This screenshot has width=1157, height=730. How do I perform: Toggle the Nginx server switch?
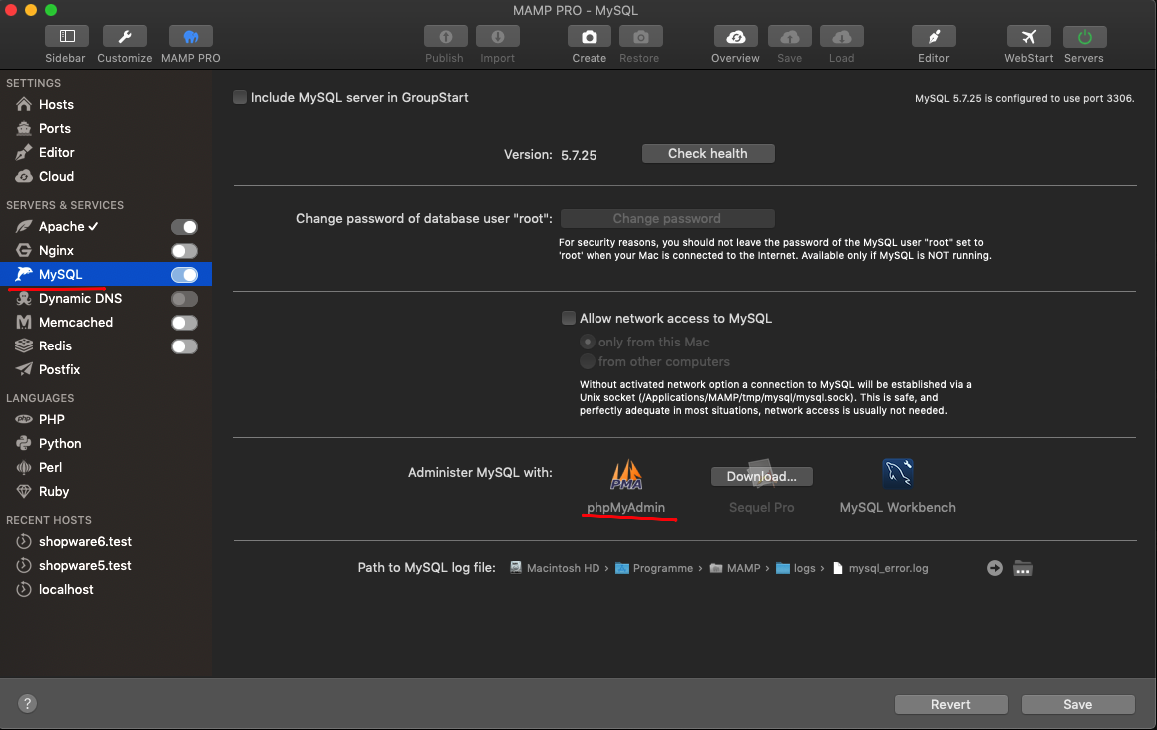click(x=184, y=251)
